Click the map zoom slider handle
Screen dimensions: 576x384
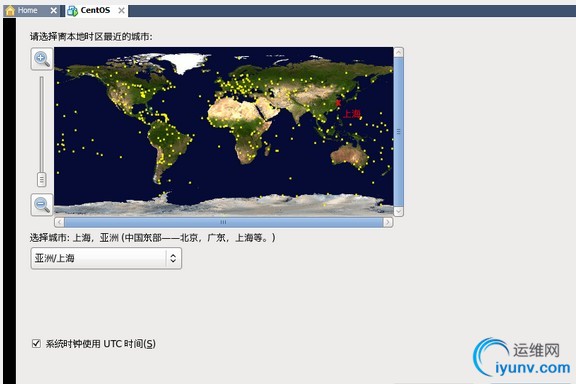pyautogui.click(x=42, y=179)
